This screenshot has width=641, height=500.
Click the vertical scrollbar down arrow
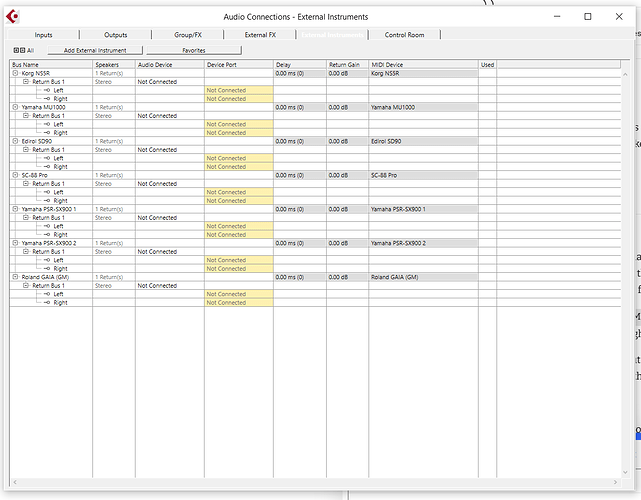(x=625, y=472)
